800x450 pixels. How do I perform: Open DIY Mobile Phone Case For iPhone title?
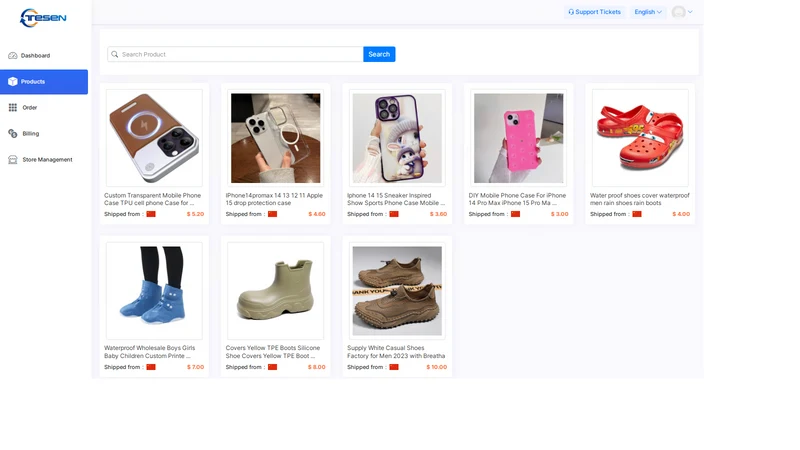(517, 199)
